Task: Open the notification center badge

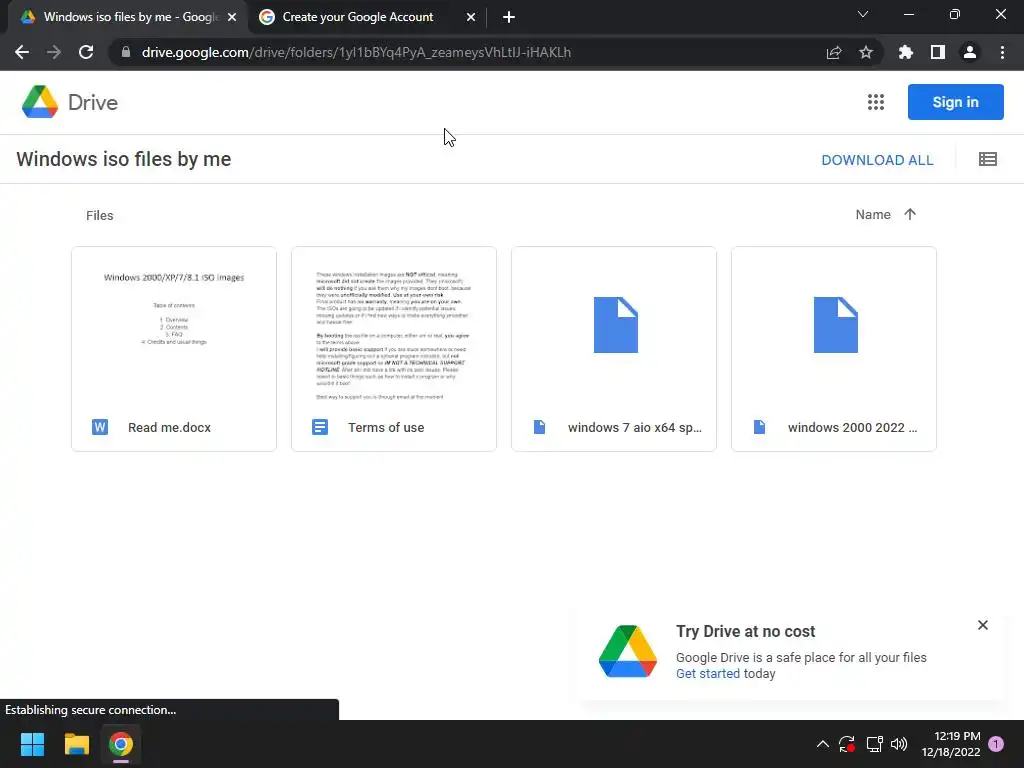Action: 996,744
